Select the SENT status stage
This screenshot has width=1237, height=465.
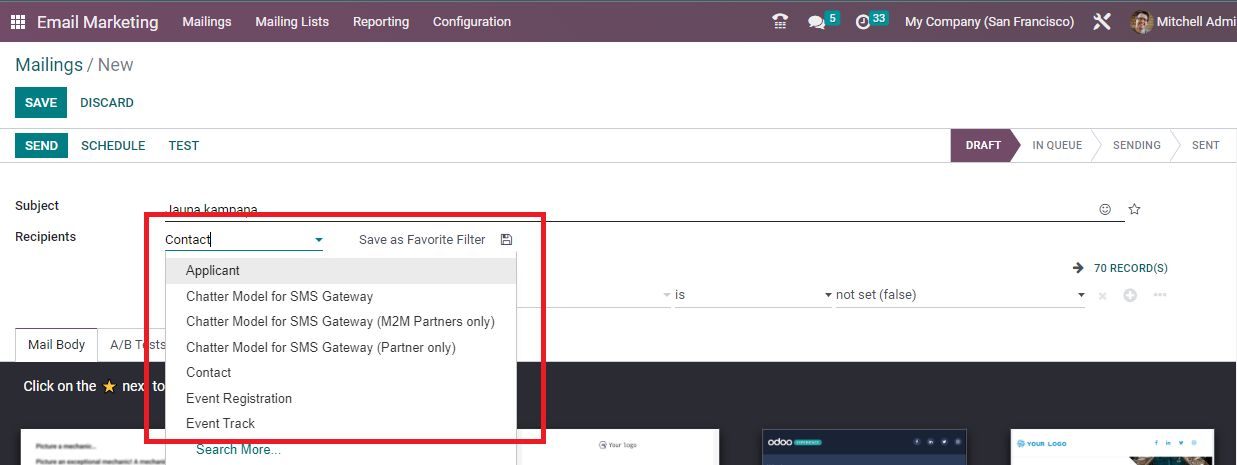click(x=1205, y=145)
